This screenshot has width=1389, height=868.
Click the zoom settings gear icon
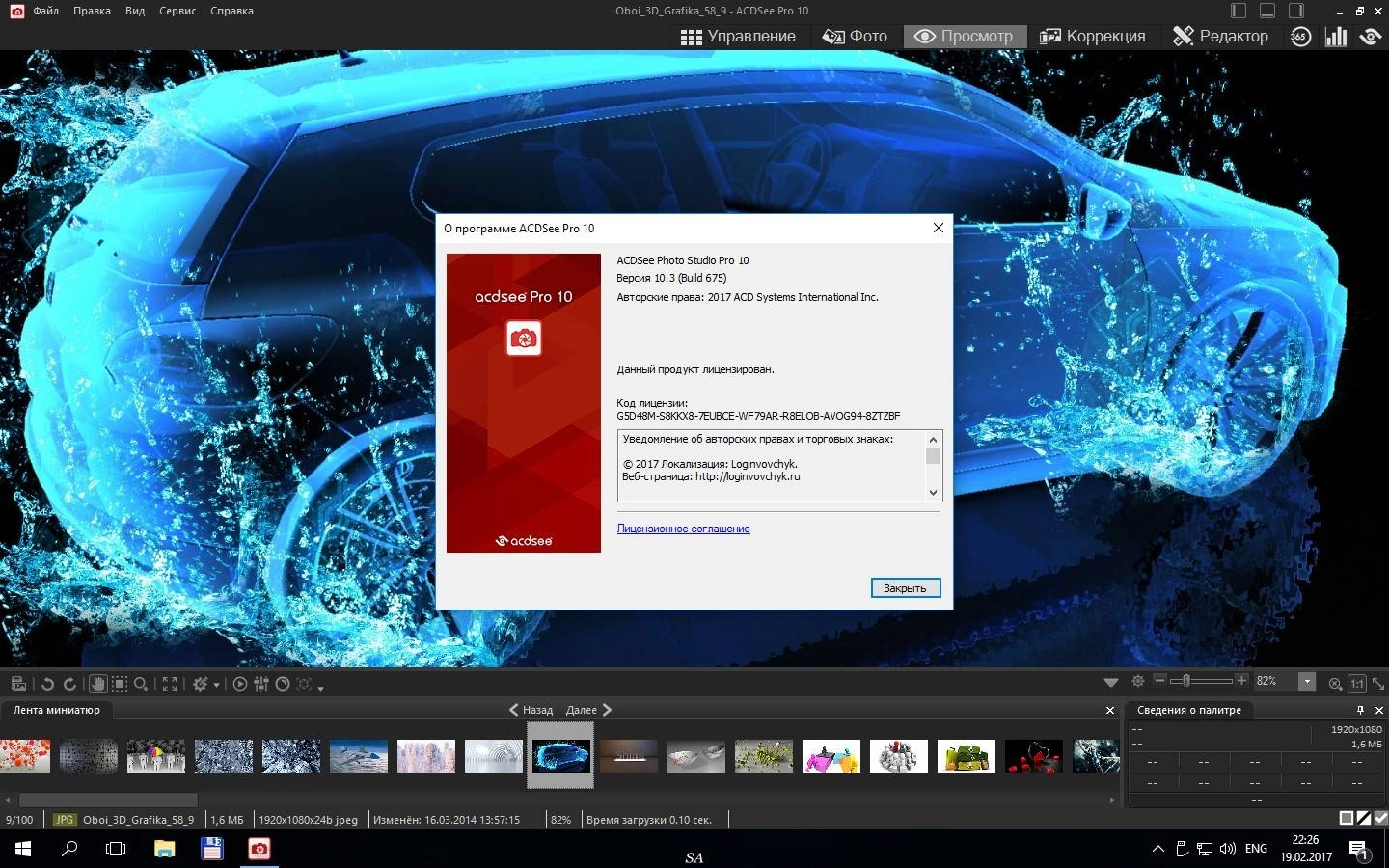pyautogui.click(x=1138, y=681)
